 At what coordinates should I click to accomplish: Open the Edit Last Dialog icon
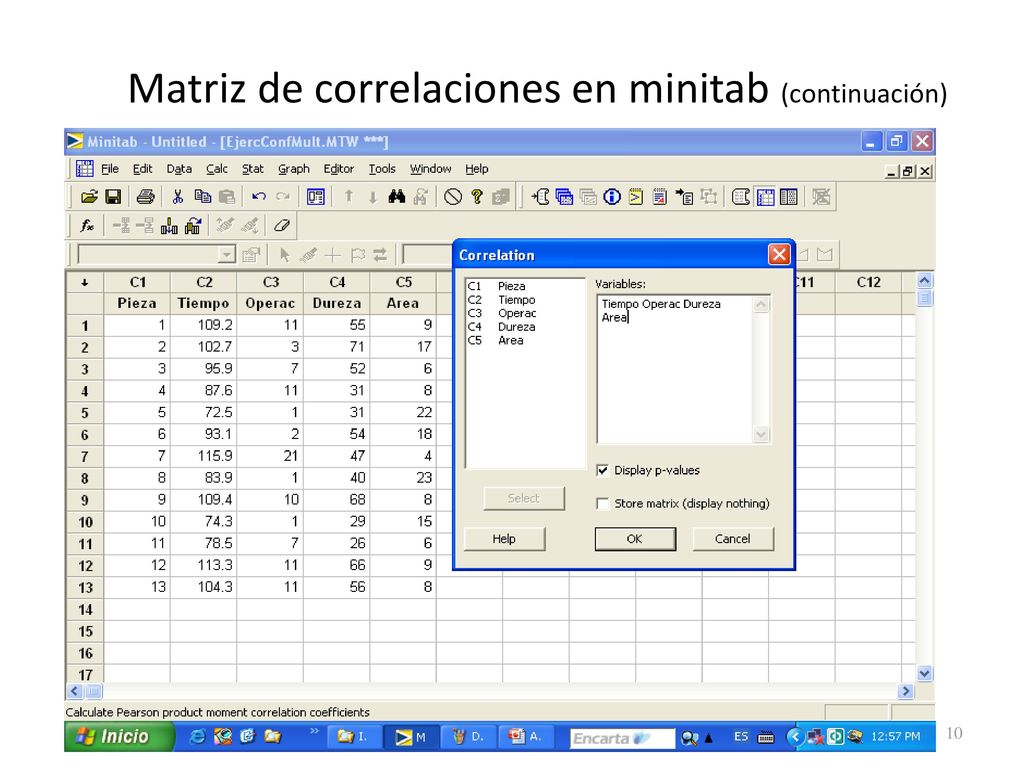315,197
